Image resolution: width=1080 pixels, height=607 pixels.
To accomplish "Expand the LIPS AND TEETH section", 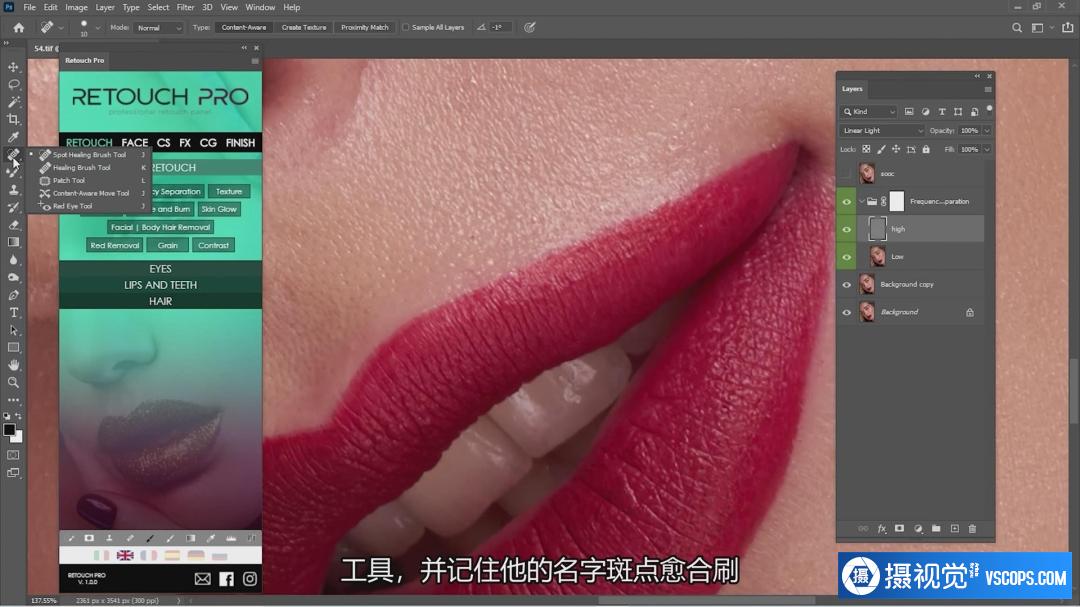I will tap(160, 285).
